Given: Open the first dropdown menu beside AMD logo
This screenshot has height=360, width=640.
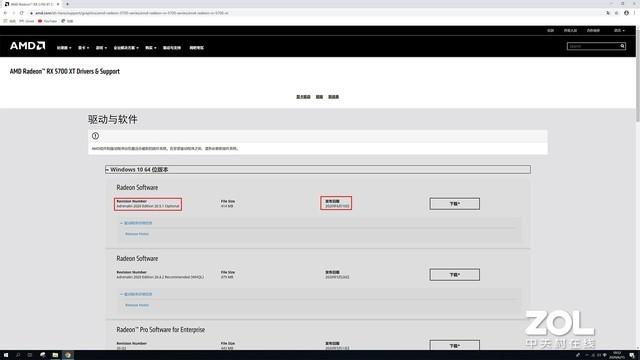Looking at the screenshot, I should 64,48.
